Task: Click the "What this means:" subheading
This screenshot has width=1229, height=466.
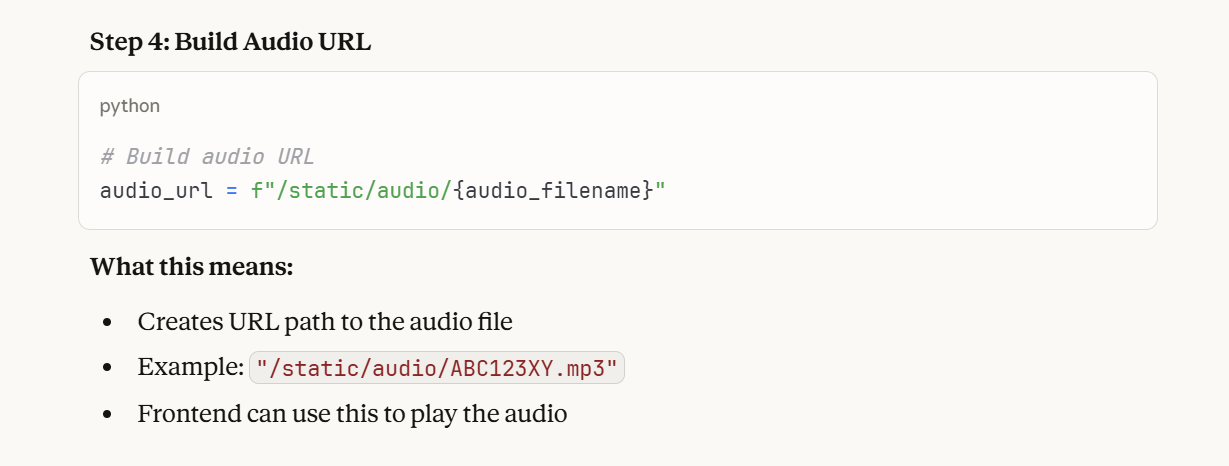Action: [x=191, y=268]
